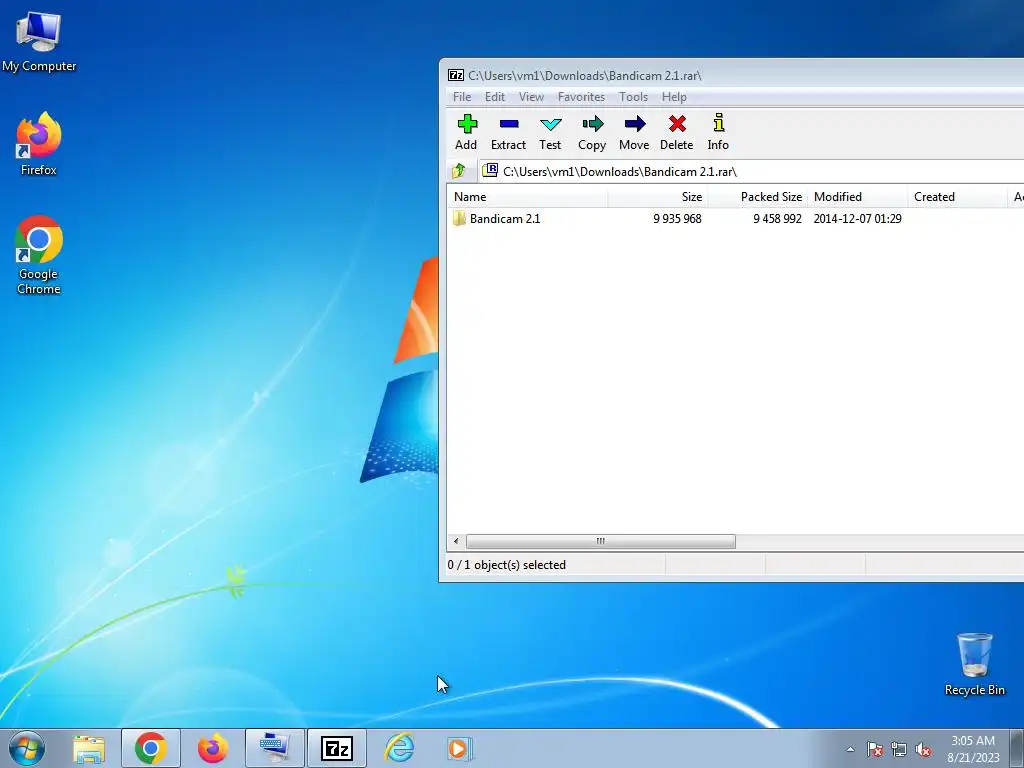Viewport: 1024px width, 768px height.
Task: Click the size value 9 935 968
Action: click(x=677, y=219)
